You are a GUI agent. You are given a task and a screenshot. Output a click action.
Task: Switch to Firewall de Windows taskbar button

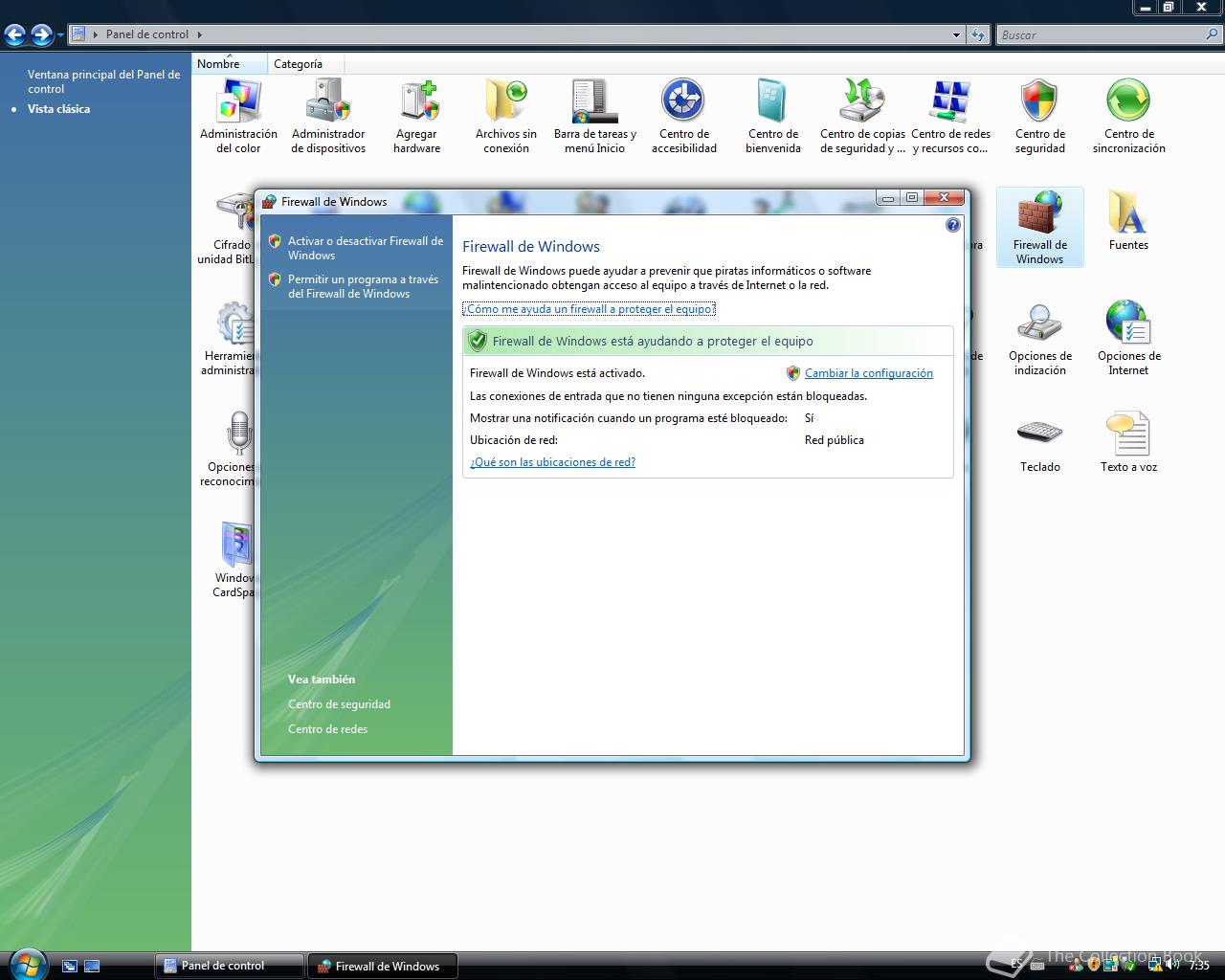click(383, 966)
